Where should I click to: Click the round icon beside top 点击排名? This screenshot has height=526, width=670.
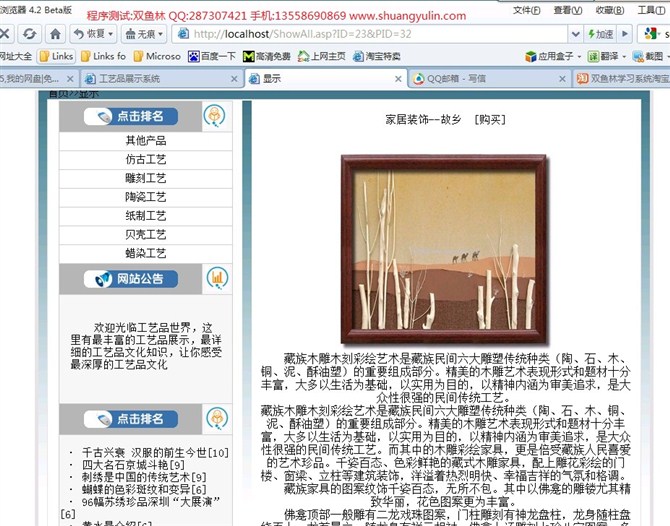215,116
